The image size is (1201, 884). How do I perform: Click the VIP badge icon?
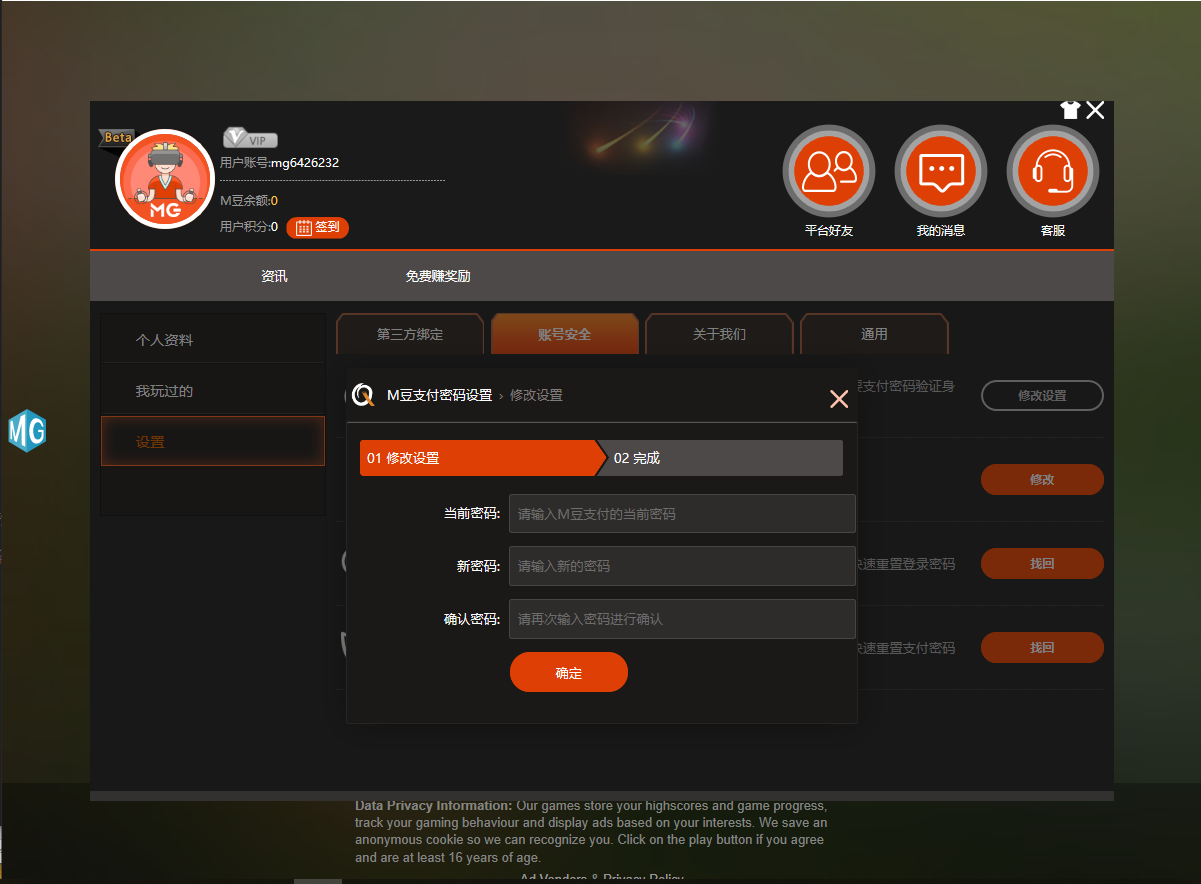250,139
